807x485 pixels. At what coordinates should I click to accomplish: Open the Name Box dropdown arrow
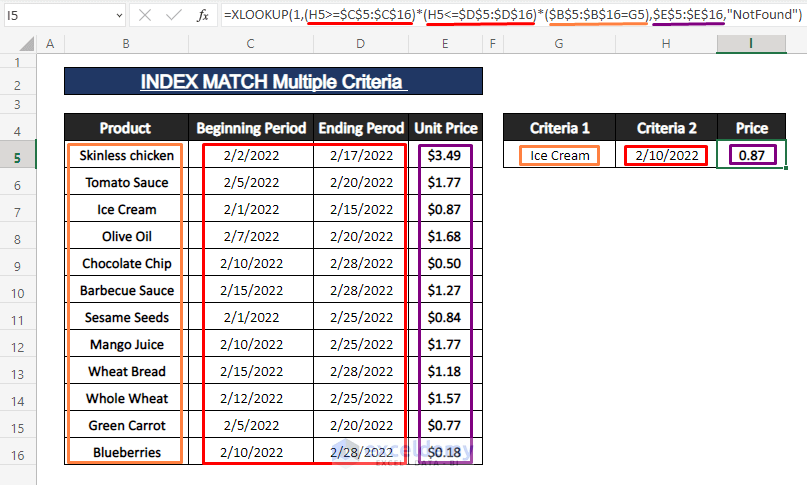pyautogui.click(x=119, y=15)
